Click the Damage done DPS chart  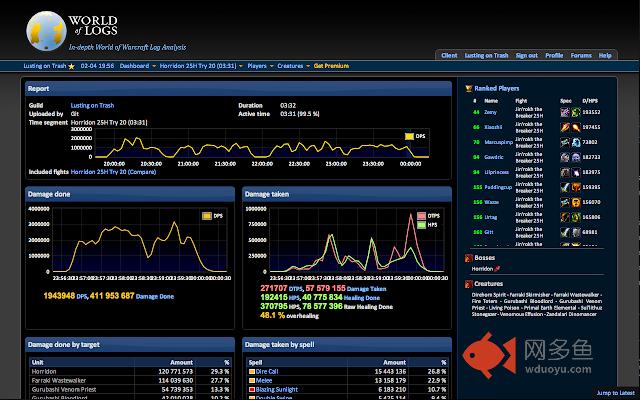click(x=140, y=240)
